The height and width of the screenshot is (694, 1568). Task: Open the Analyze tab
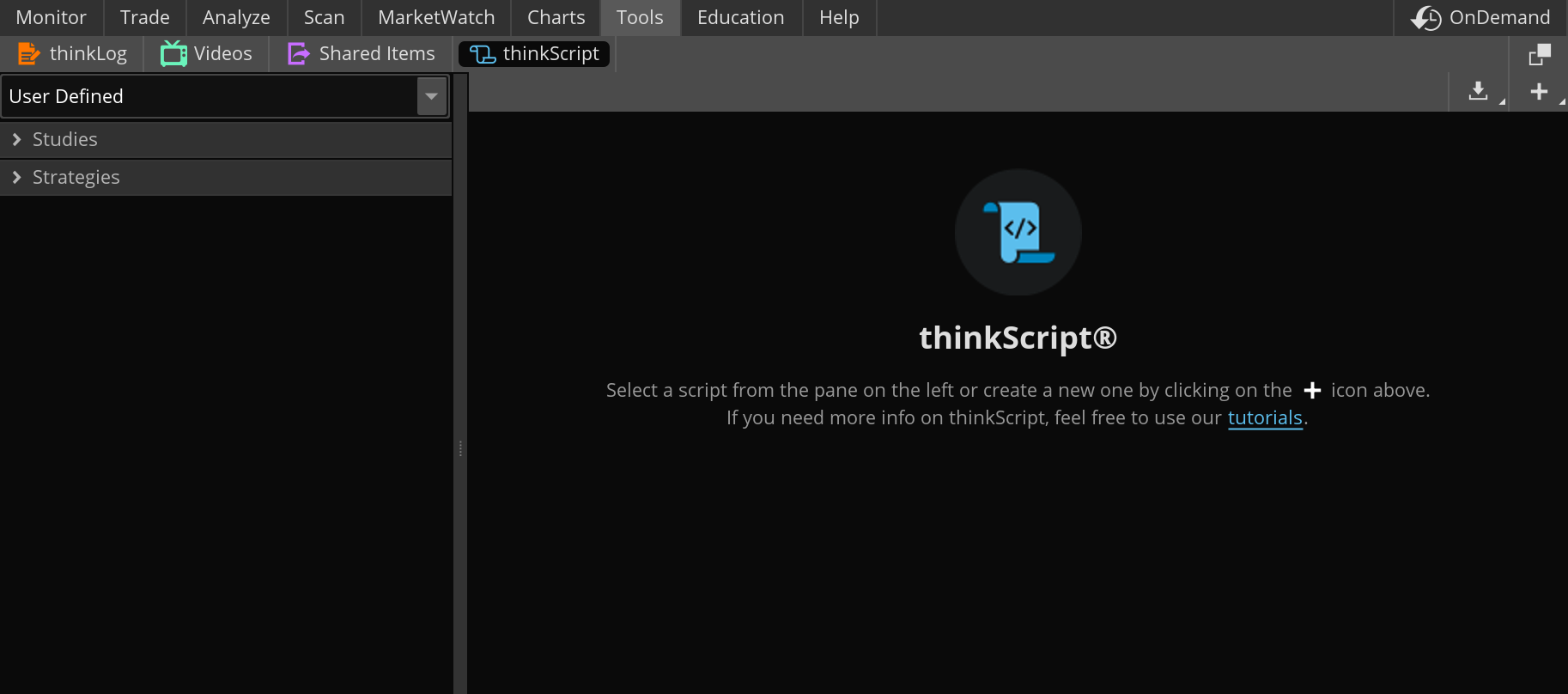[236, 18]
